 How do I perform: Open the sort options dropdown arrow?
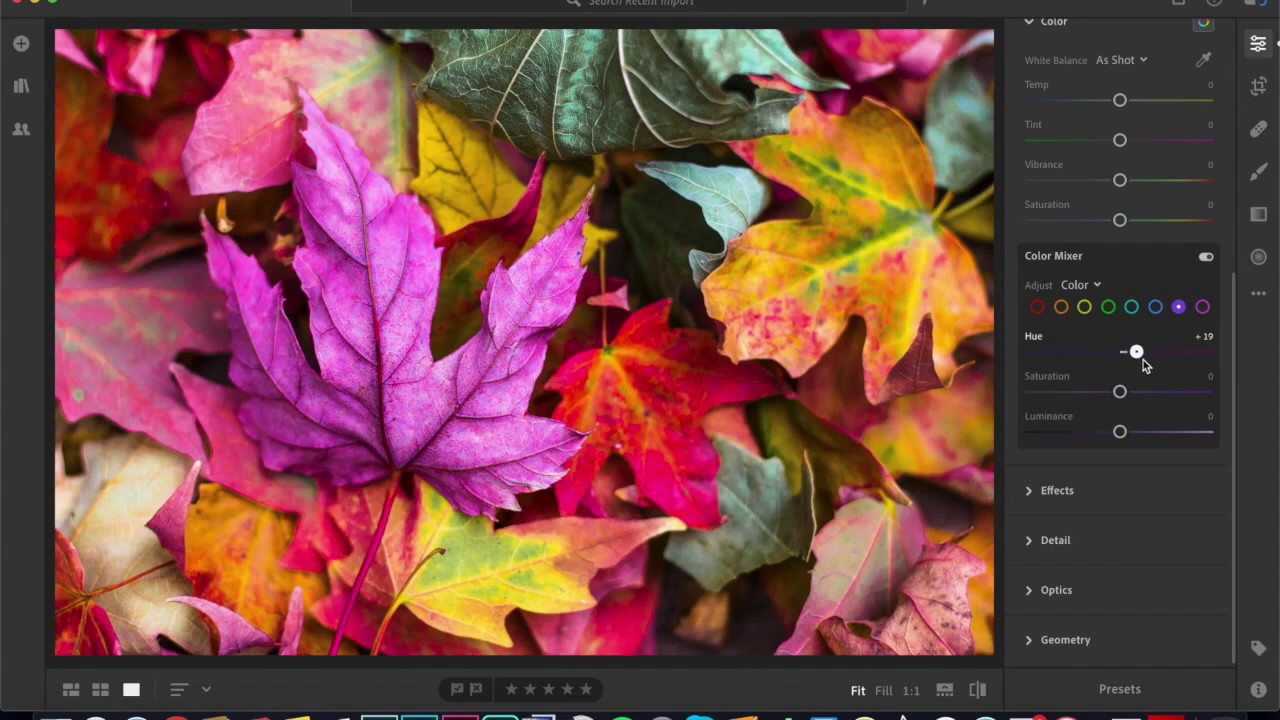(206, 689)
